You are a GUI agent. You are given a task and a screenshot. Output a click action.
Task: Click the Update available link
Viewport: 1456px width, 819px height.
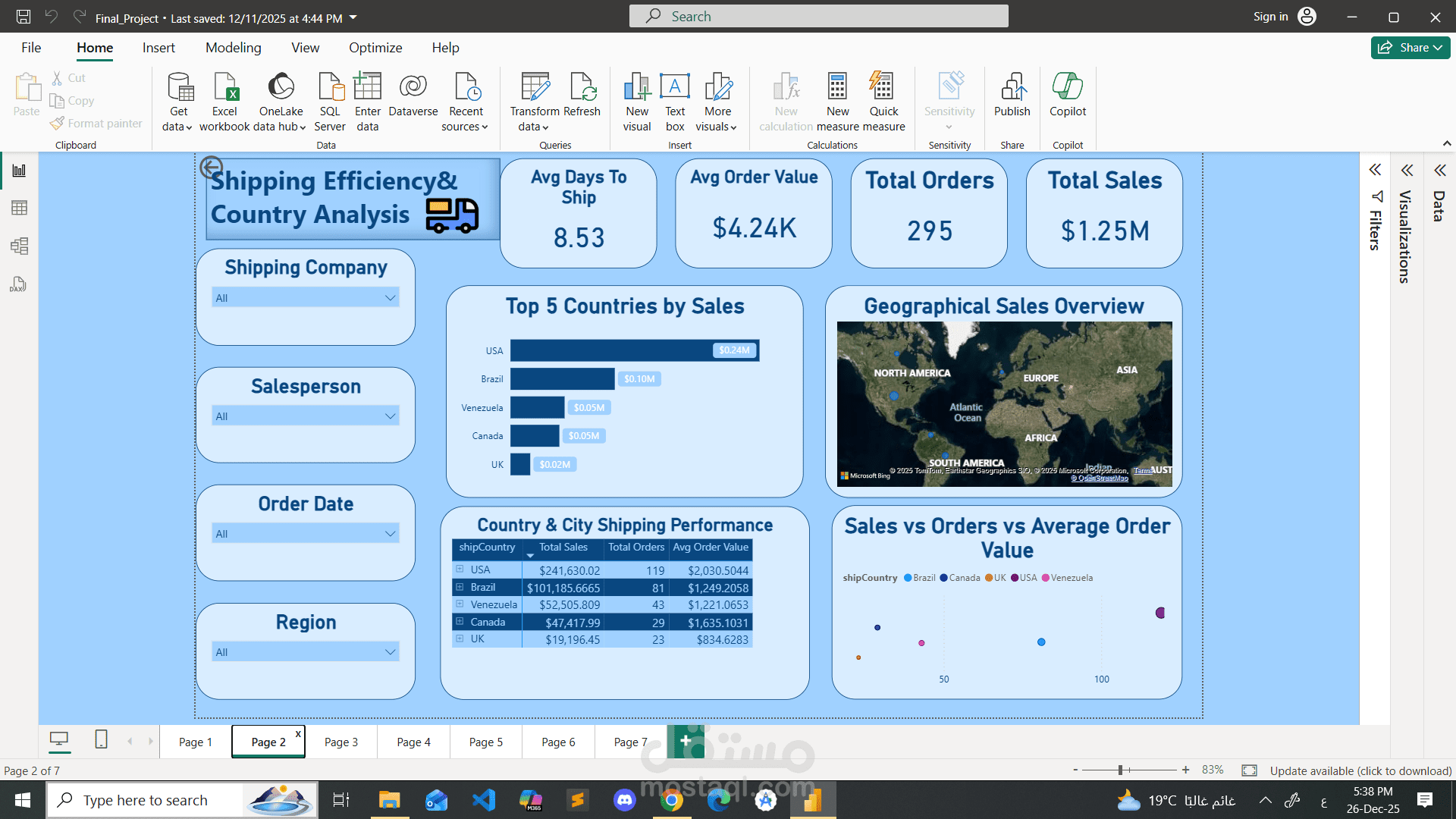1360,770
